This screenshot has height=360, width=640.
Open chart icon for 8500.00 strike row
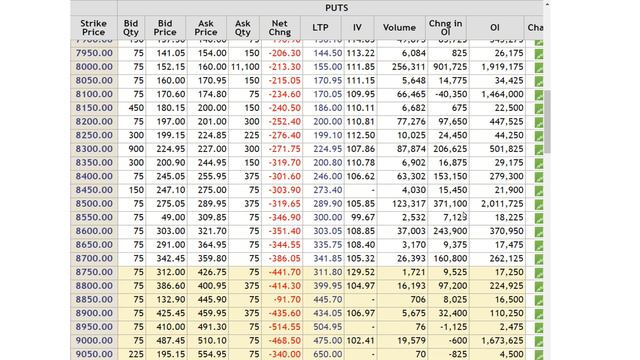click(539, 204)
